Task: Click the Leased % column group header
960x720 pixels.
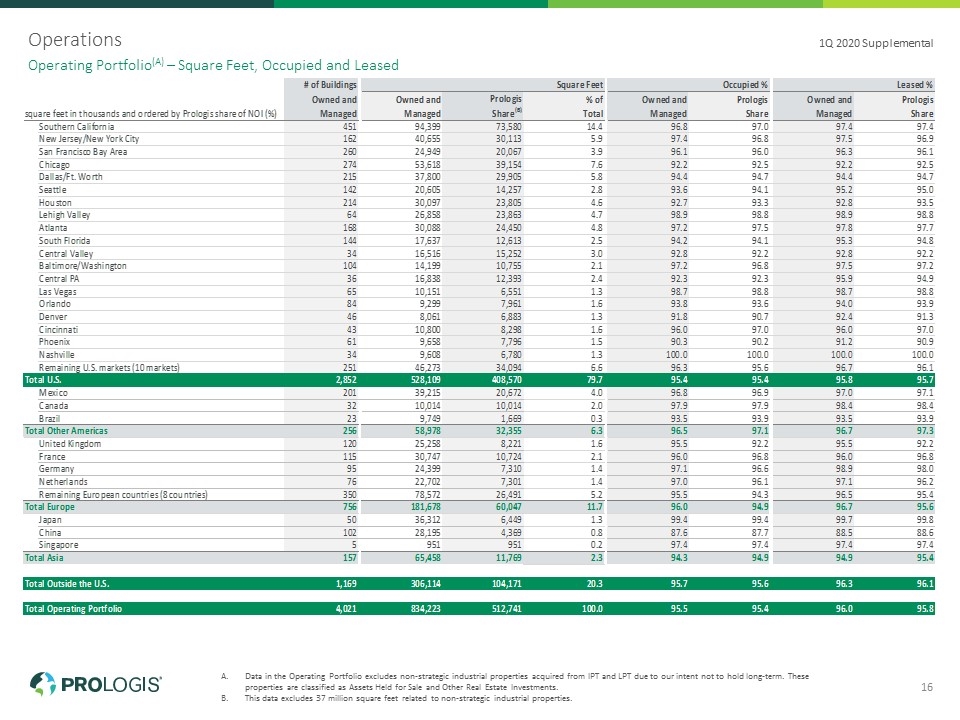Action: click(915, 84)
